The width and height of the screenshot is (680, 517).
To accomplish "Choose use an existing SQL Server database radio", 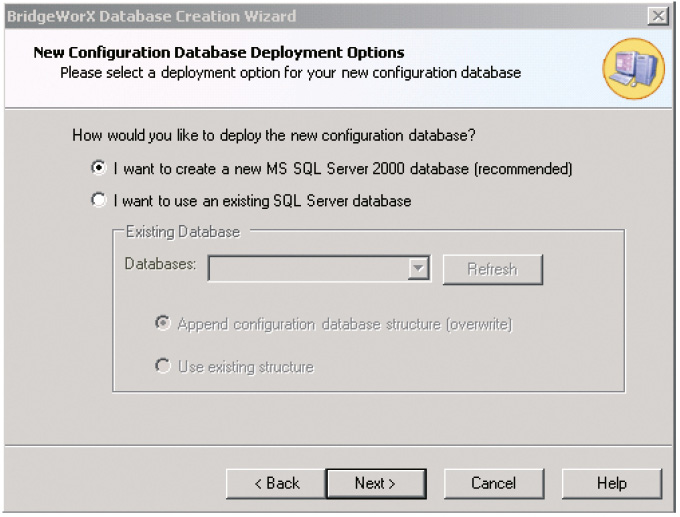I will click(98, 200).
